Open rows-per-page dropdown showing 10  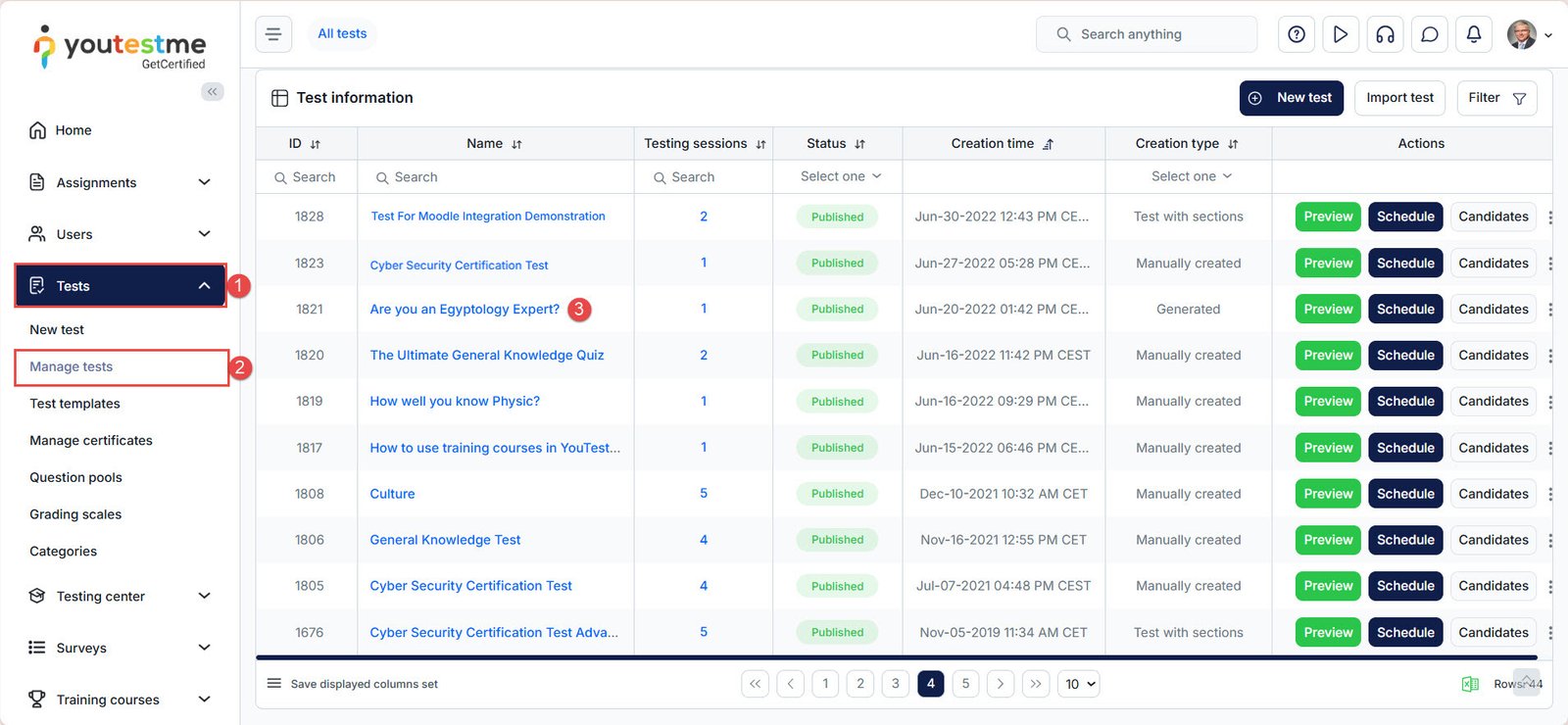coord(1081,684)
